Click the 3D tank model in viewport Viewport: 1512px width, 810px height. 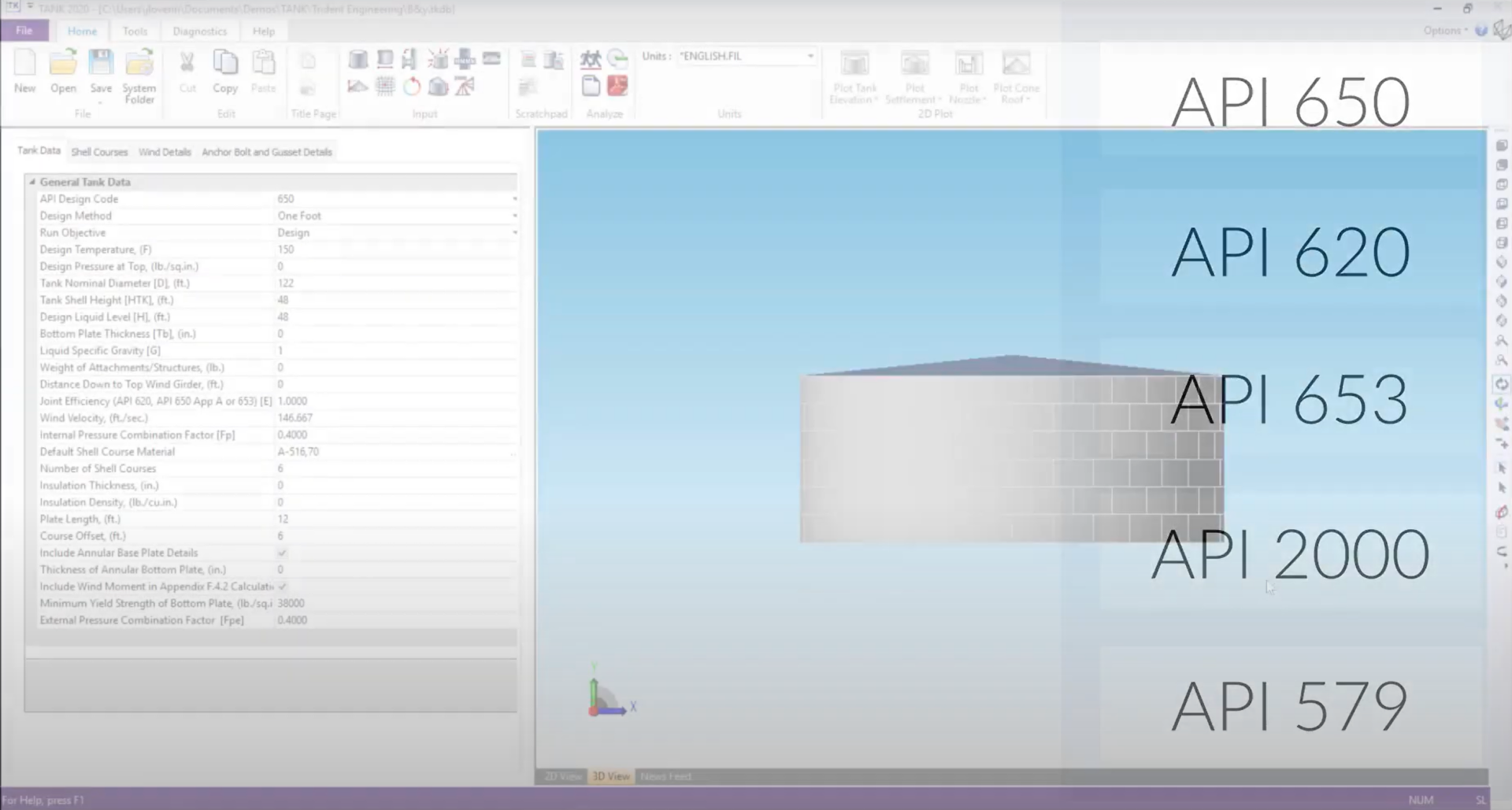pos(1012,449)
